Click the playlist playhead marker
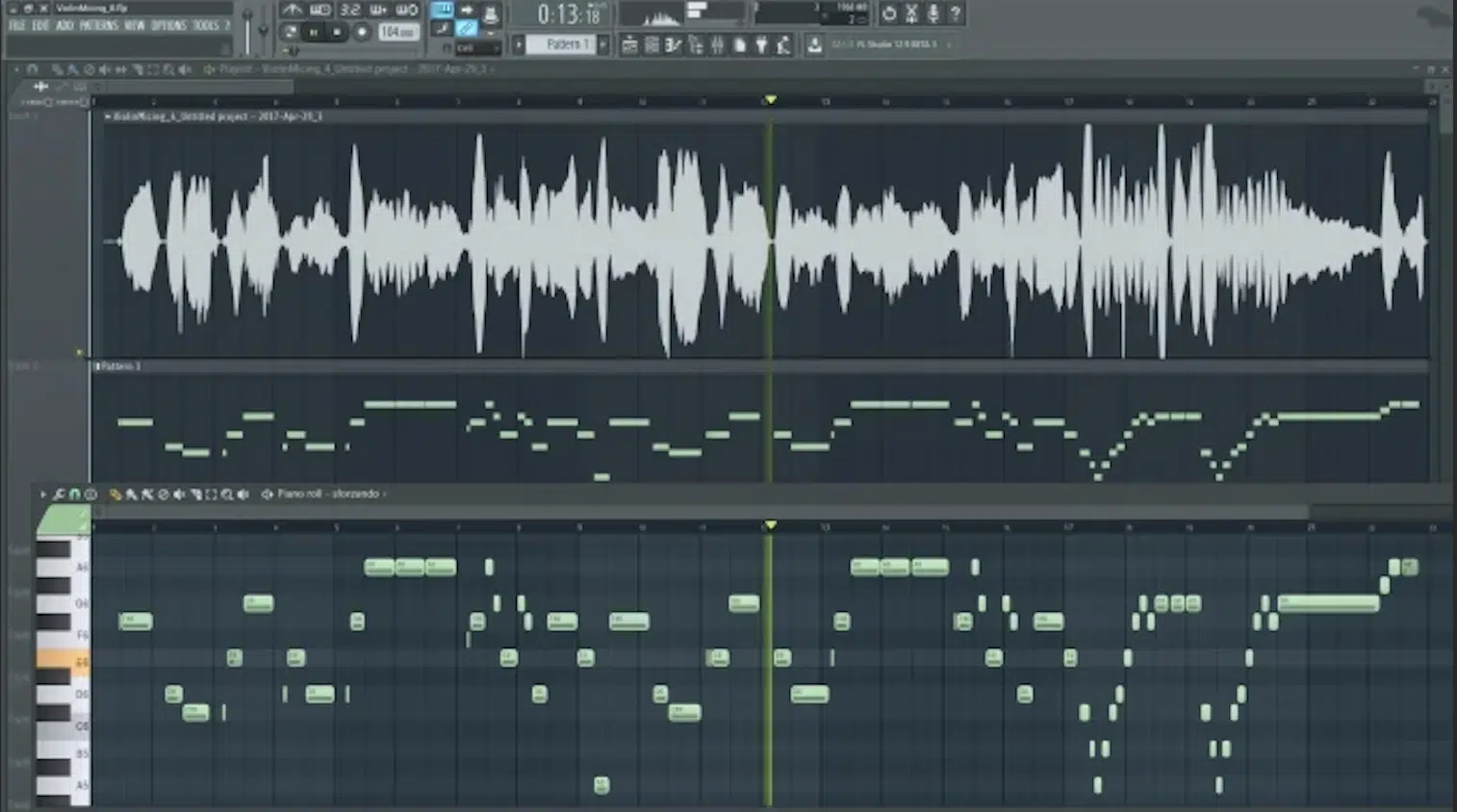 click(770, 99)
